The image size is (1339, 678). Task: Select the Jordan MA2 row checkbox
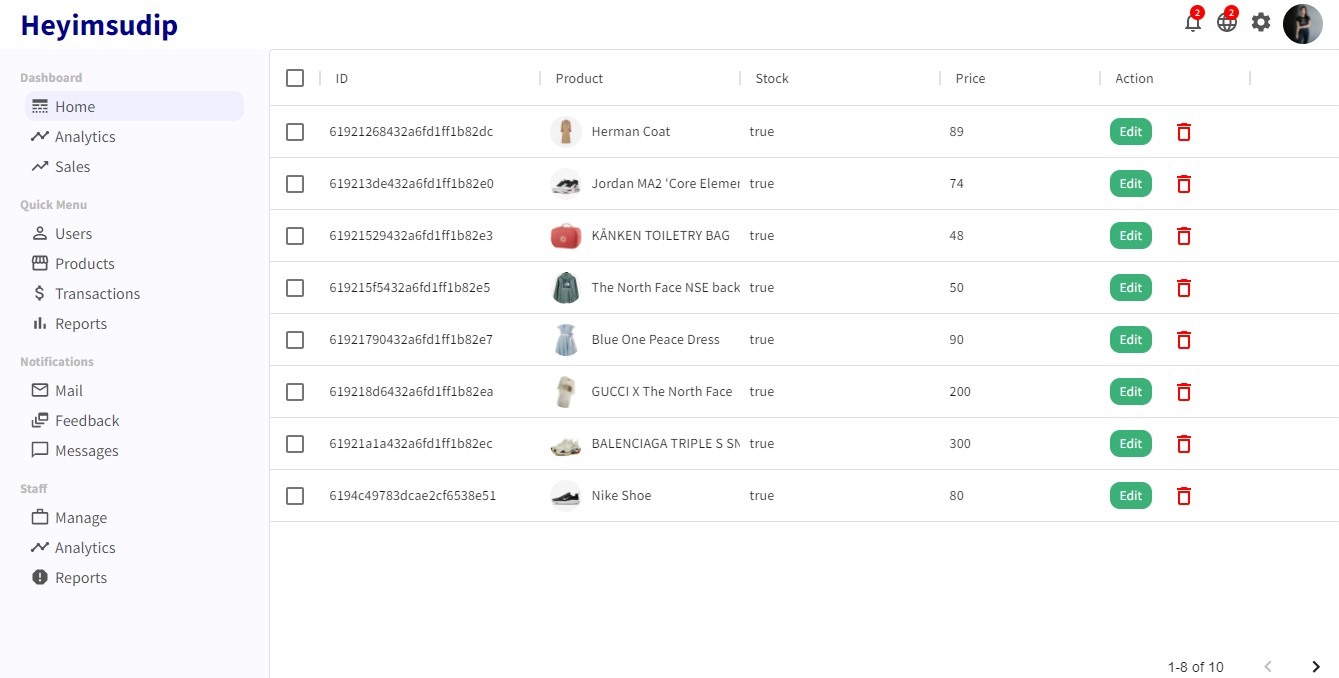click(295, 184)
